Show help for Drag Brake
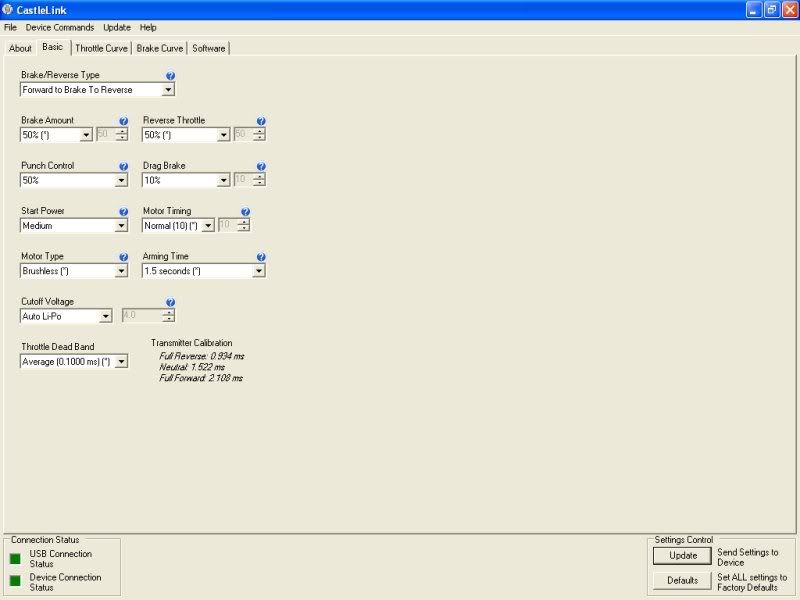Viewport: 800px width, 600px height. pos(261,166)
